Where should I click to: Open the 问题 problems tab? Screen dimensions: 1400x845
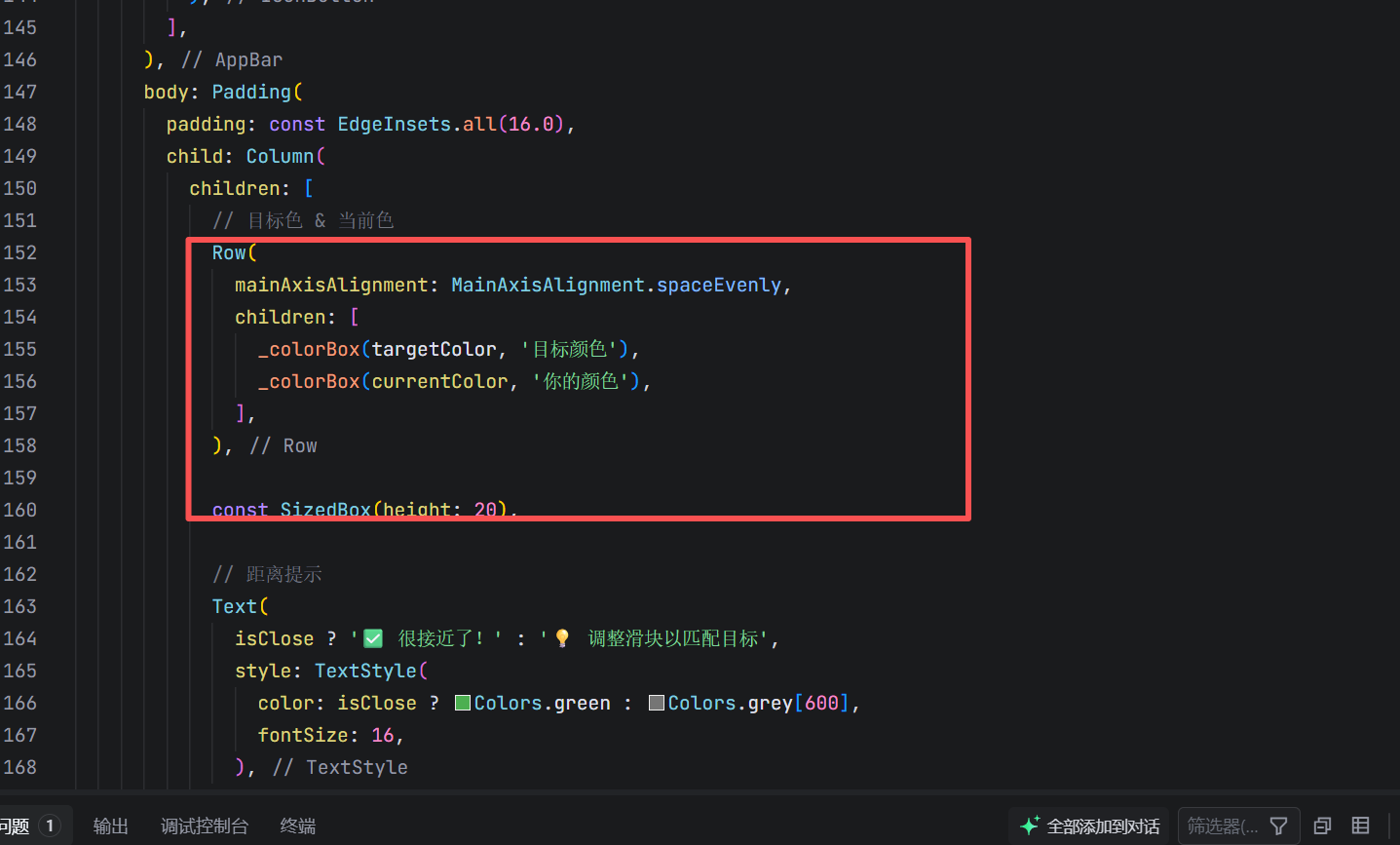[x=29, y=826]
